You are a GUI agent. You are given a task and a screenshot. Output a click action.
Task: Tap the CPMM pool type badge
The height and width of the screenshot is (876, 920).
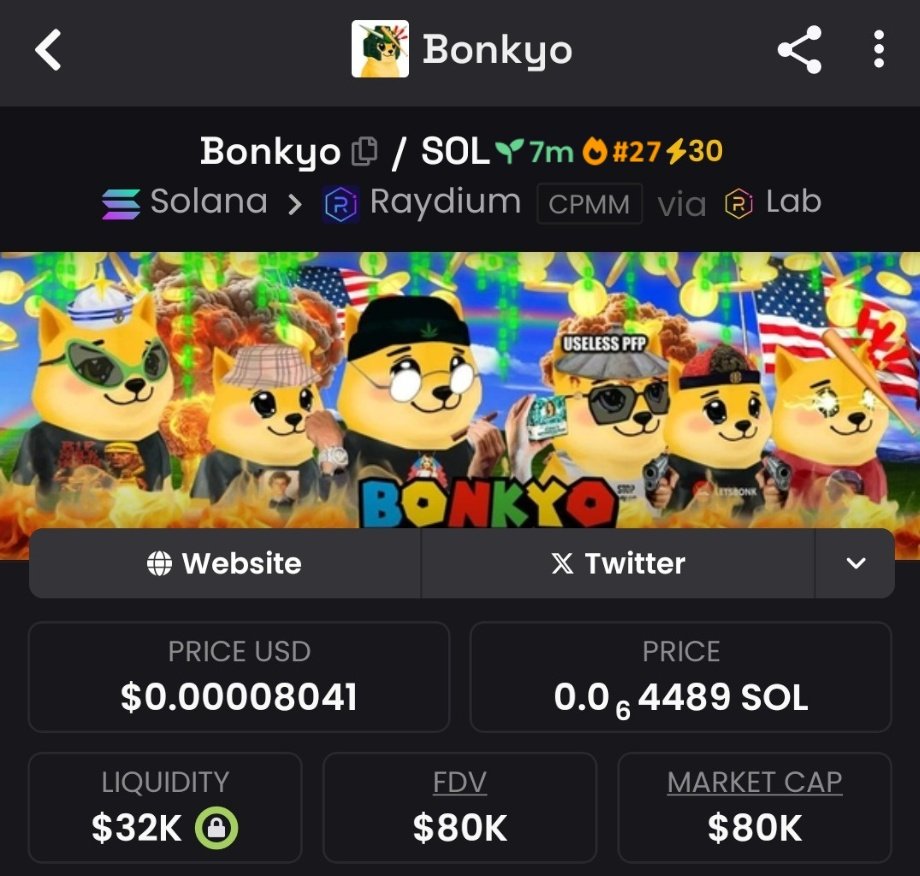click(589, 204)
